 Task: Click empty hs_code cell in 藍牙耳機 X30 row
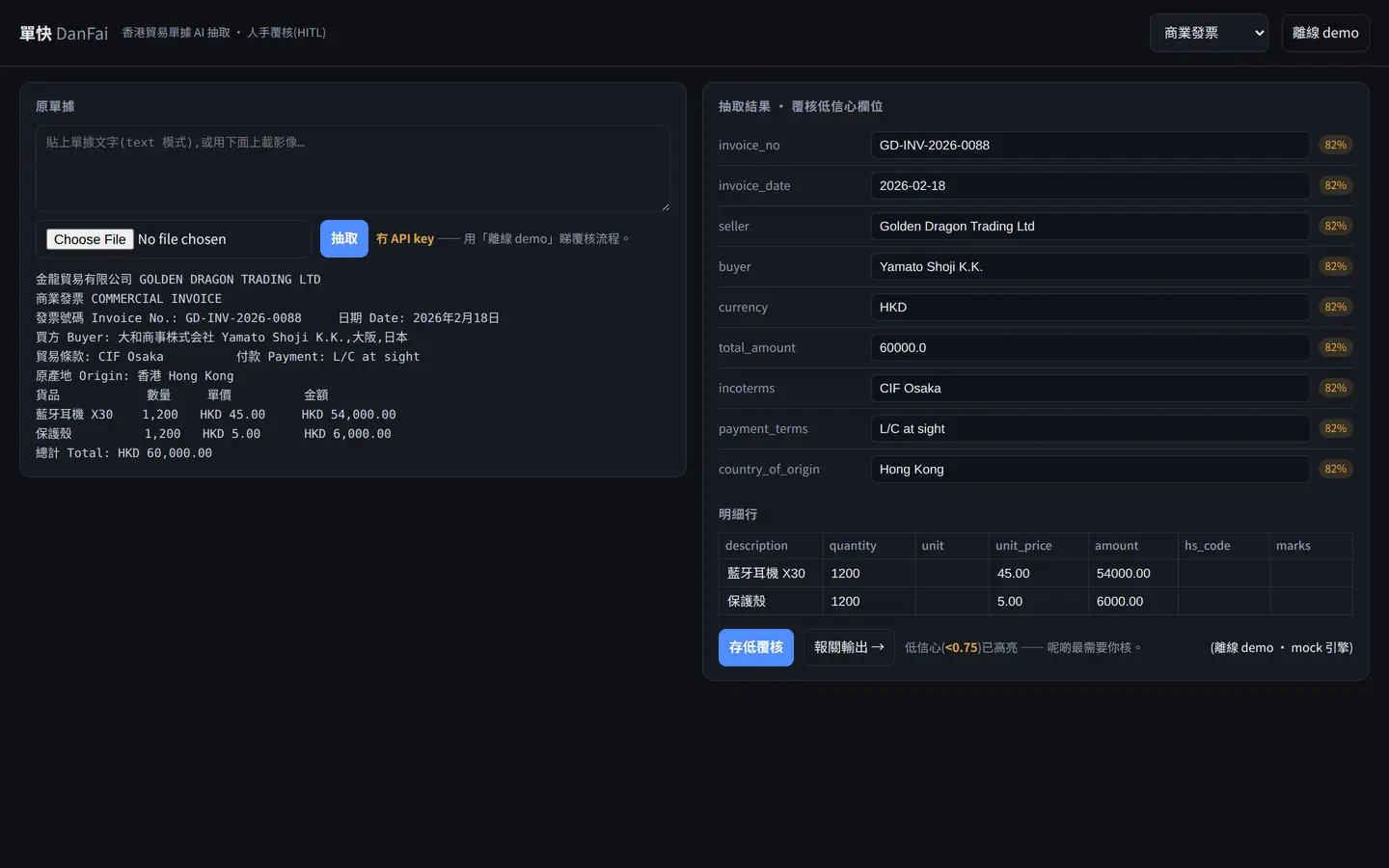coord(1224,573)
